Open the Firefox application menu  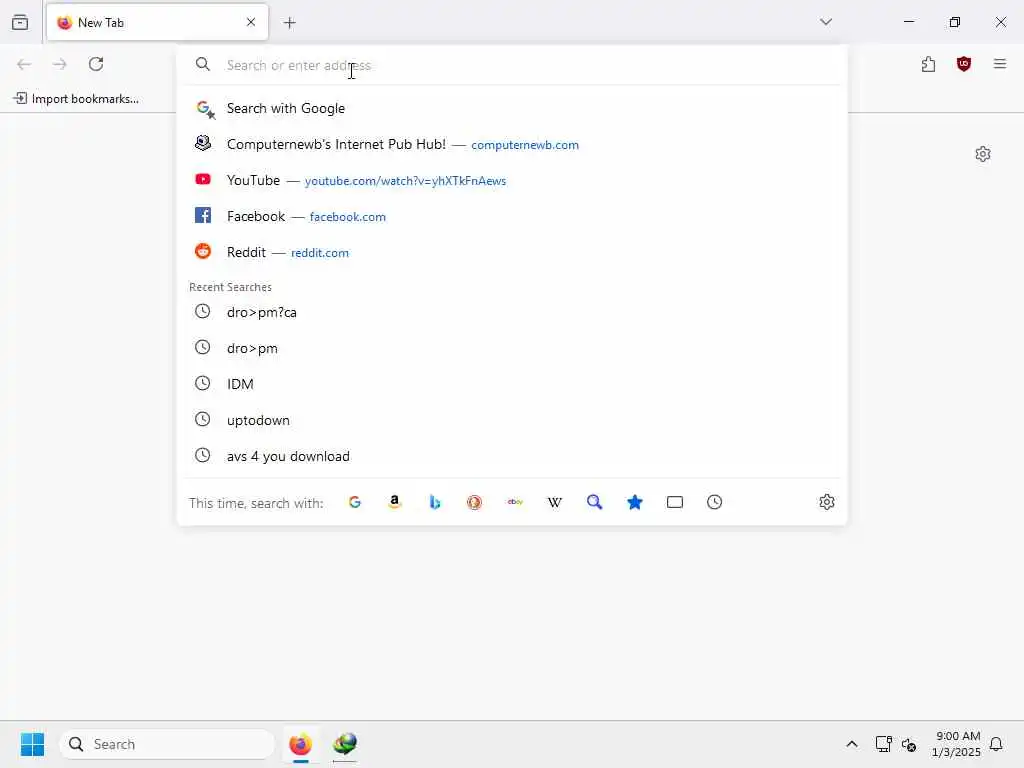pos(1000,64)
